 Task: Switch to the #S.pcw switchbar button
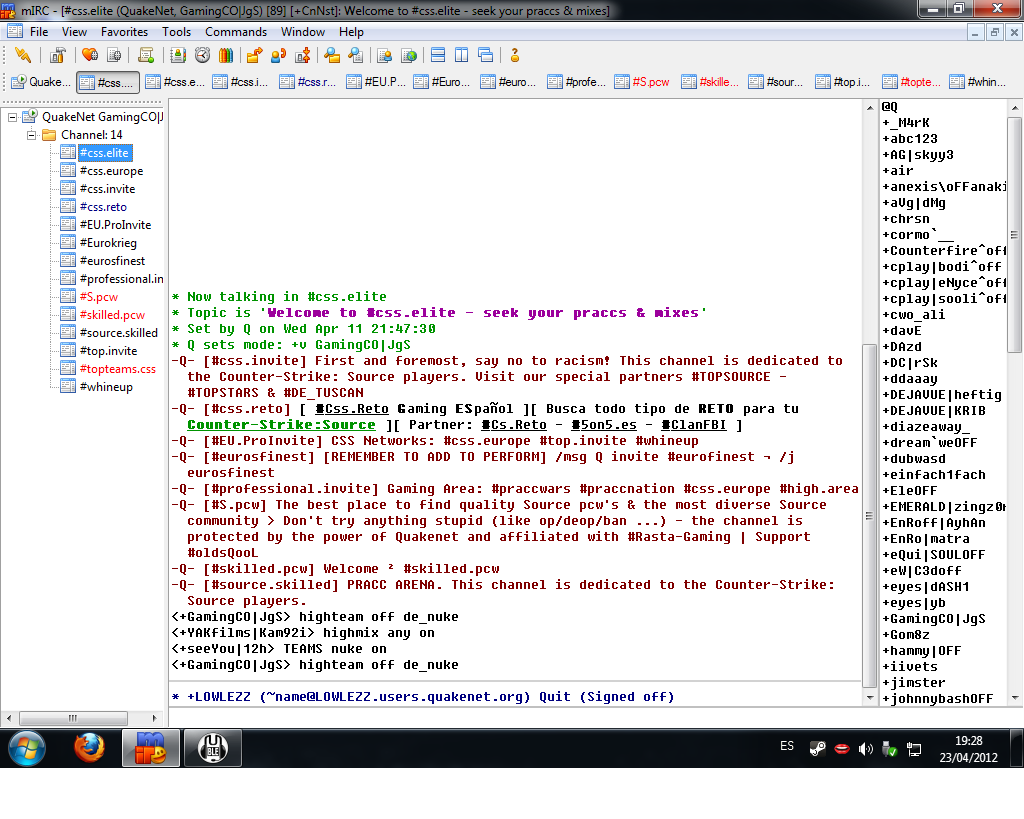(x=644, y=82)
